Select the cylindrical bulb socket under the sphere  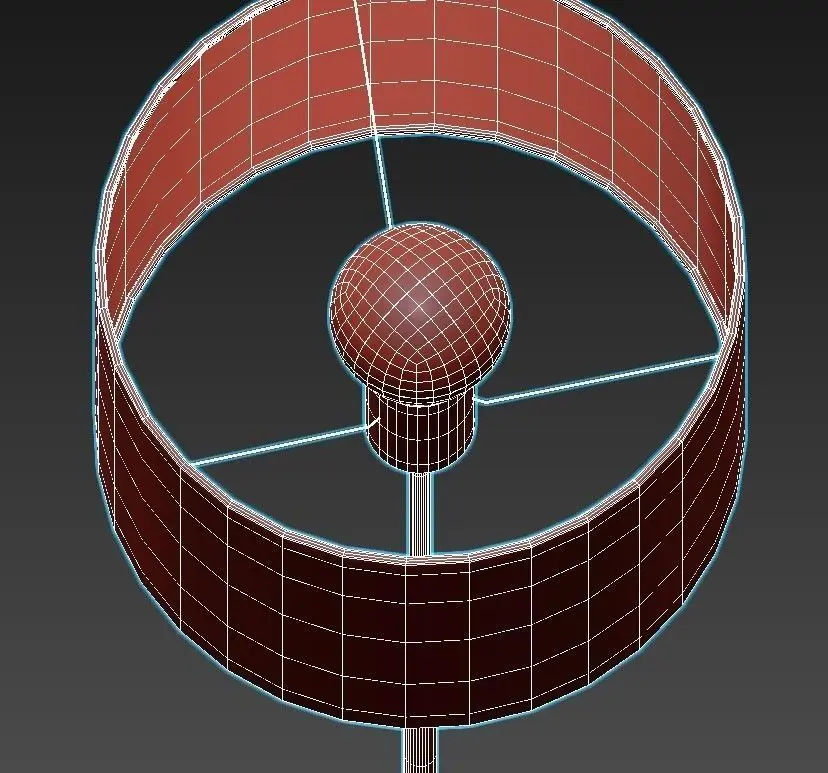click(x=421, y=430)
